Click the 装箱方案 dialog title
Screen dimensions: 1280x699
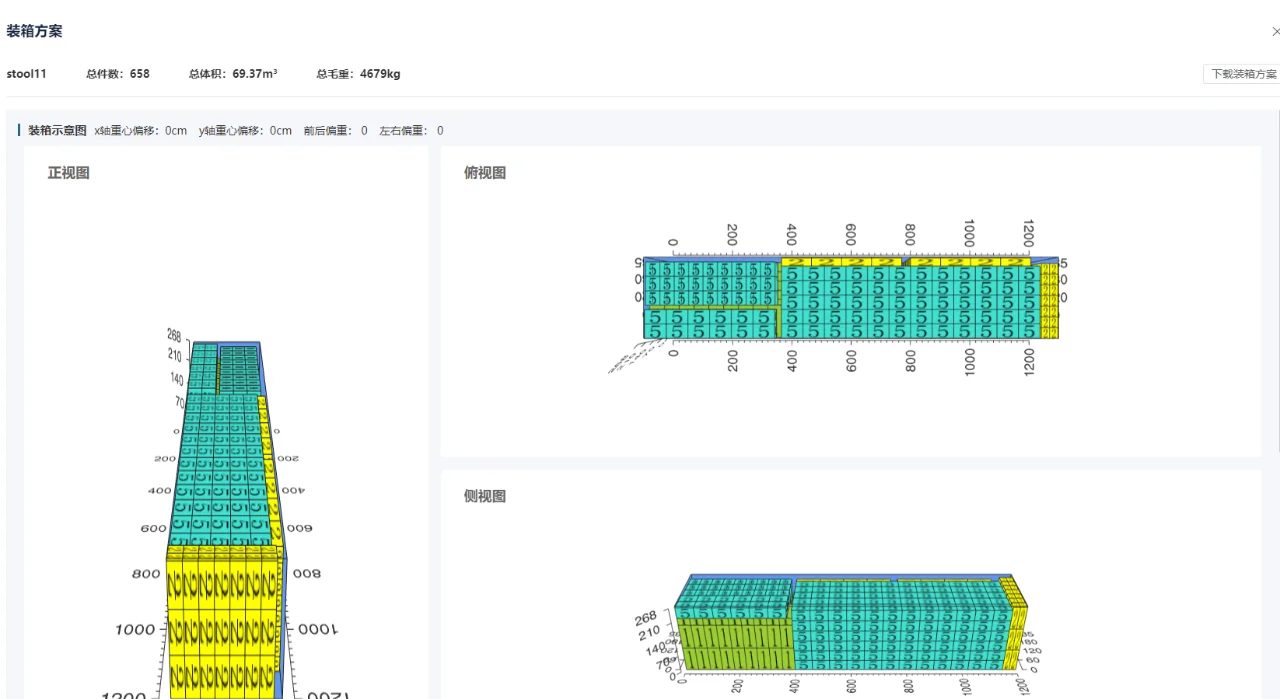tap(34, 31)
